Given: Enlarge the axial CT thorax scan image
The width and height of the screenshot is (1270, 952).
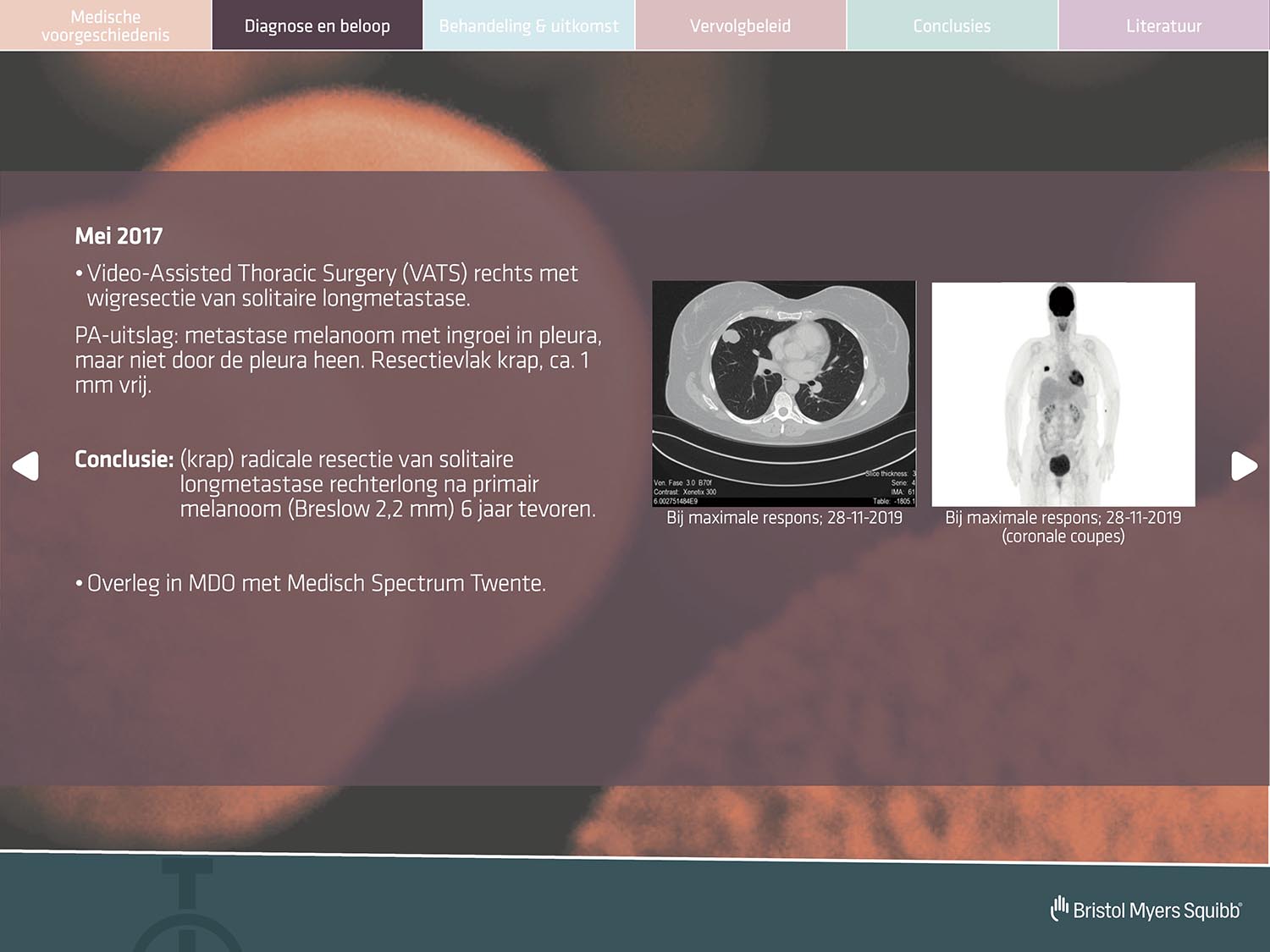Looking at the screenshot, I should click(x=784, y=393).
